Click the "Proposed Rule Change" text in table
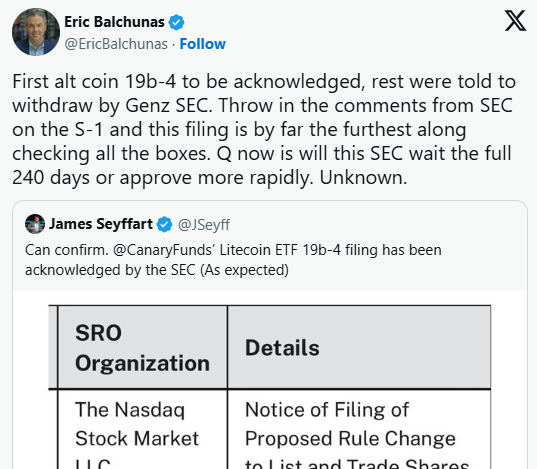This screenshot has height=469, width=537. (x=350, y=439)
